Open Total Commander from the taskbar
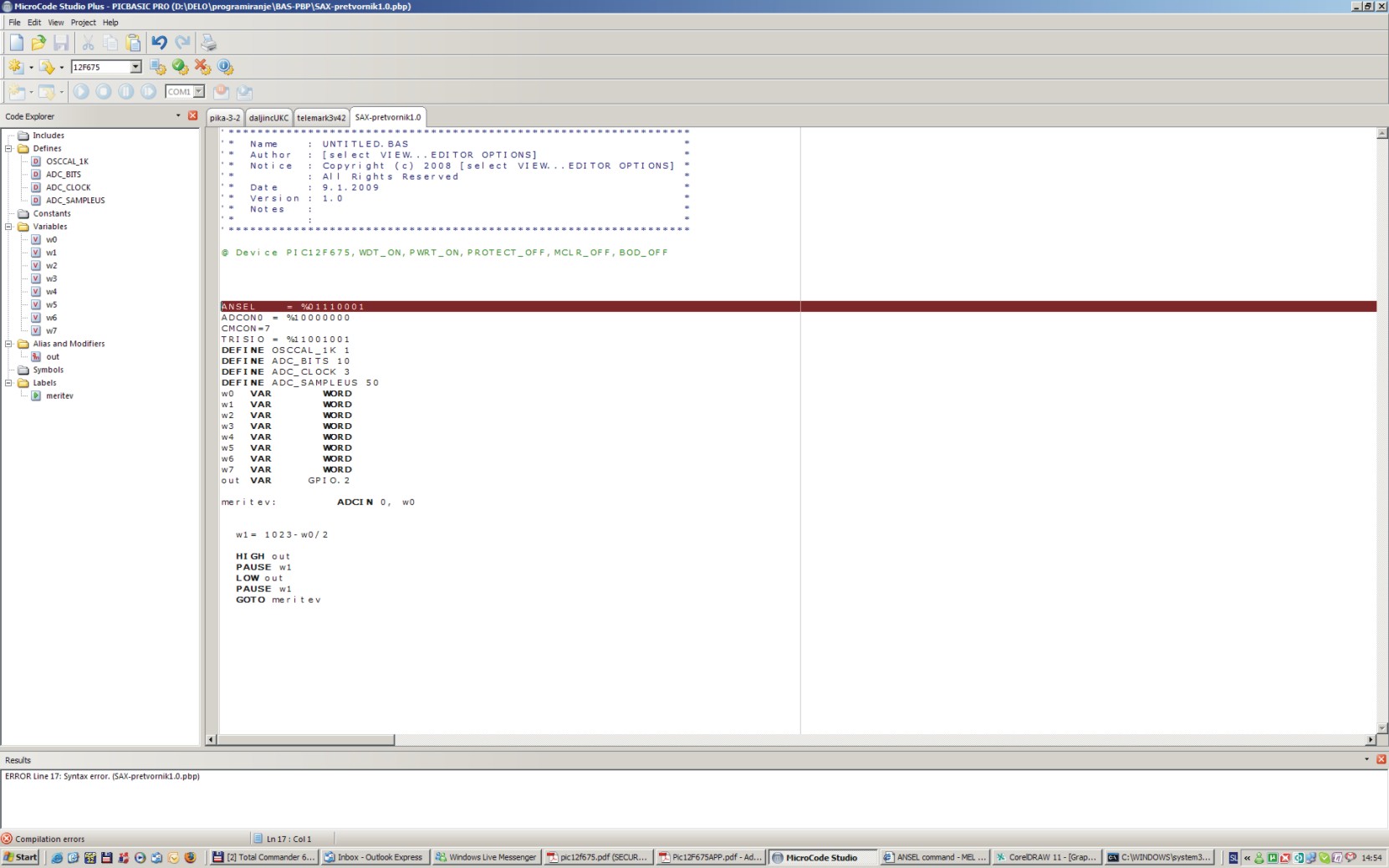This screenshot has height=868, width=1389. tap(263, 857)
